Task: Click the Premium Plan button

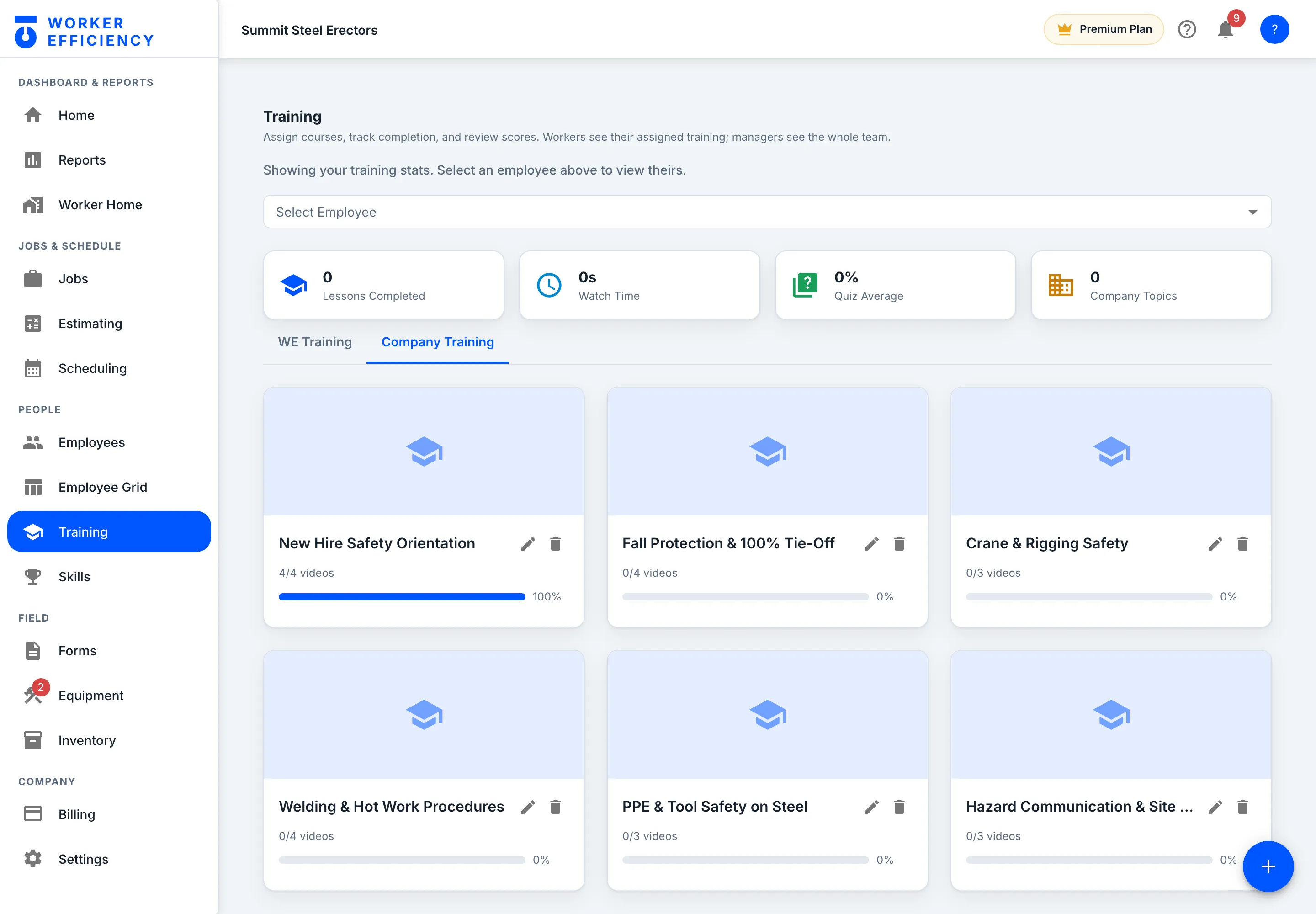Action: (1104, 29)
